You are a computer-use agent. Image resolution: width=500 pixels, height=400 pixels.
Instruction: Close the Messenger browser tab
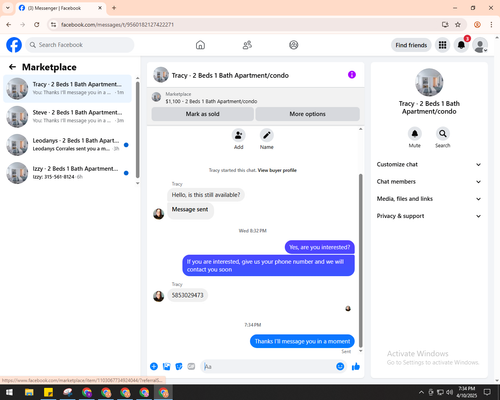coord(100,8)
